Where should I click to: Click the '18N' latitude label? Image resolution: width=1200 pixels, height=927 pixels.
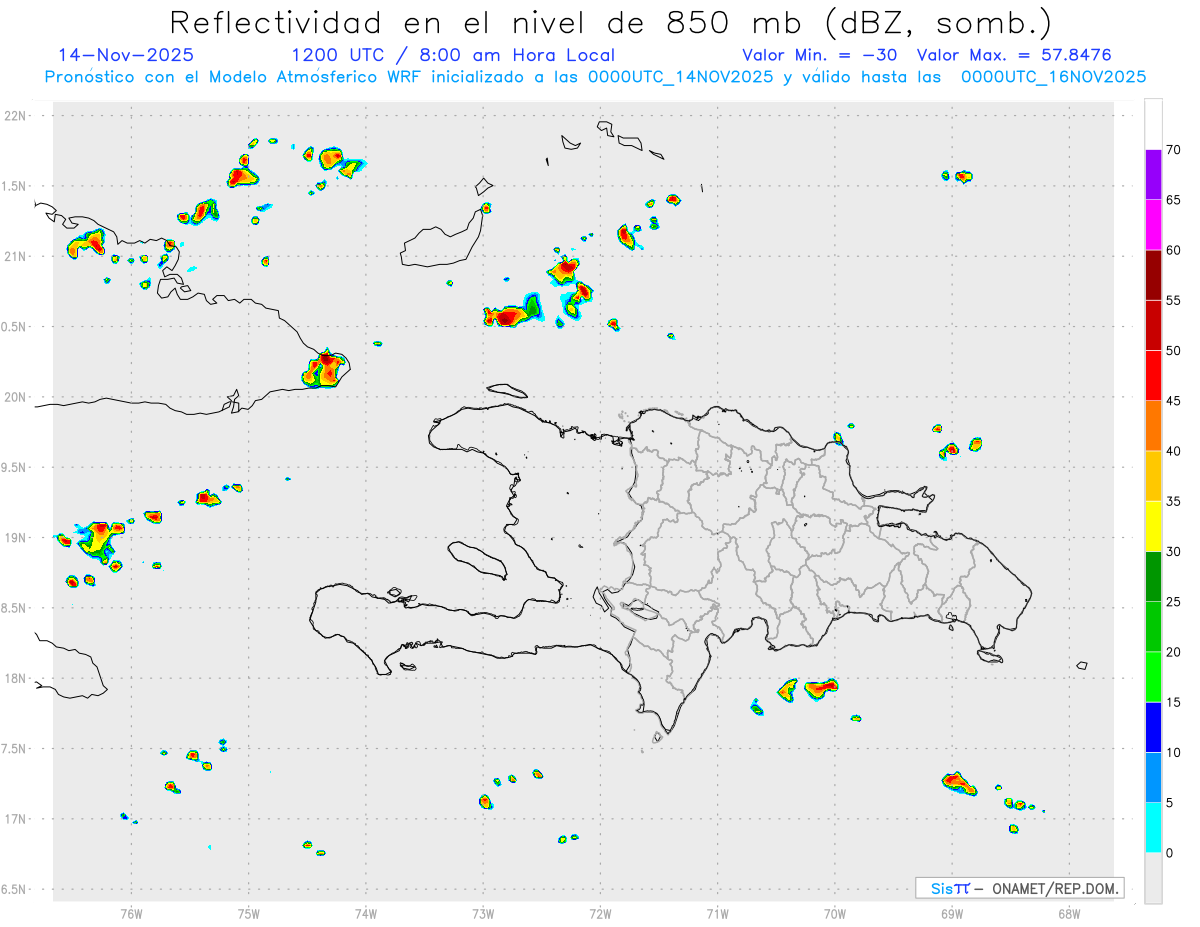click(x=16, y=678)
